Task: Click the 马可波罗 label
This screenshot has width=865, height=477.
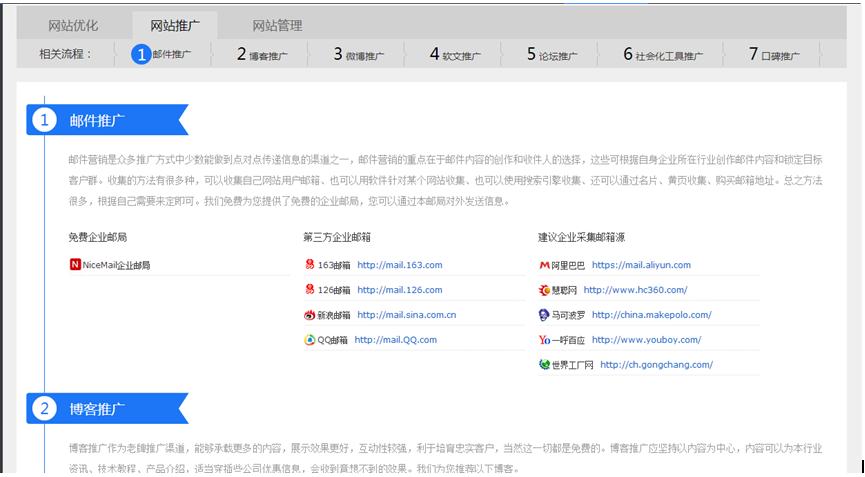Action: (x=568, y=315)
